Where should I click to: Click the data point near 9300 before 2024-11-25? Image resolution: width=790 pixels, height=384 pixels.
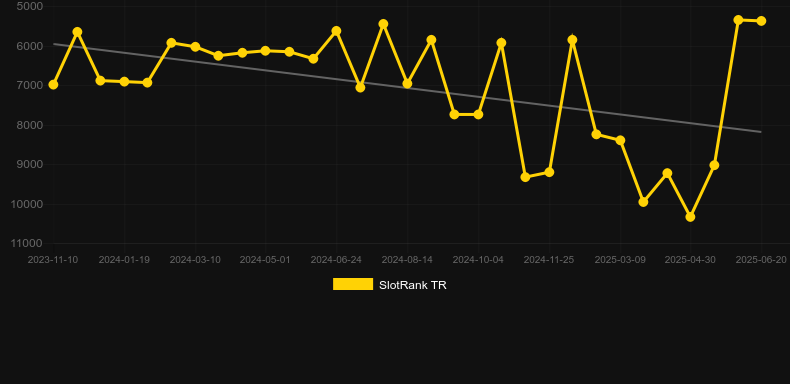coord(525,177)
